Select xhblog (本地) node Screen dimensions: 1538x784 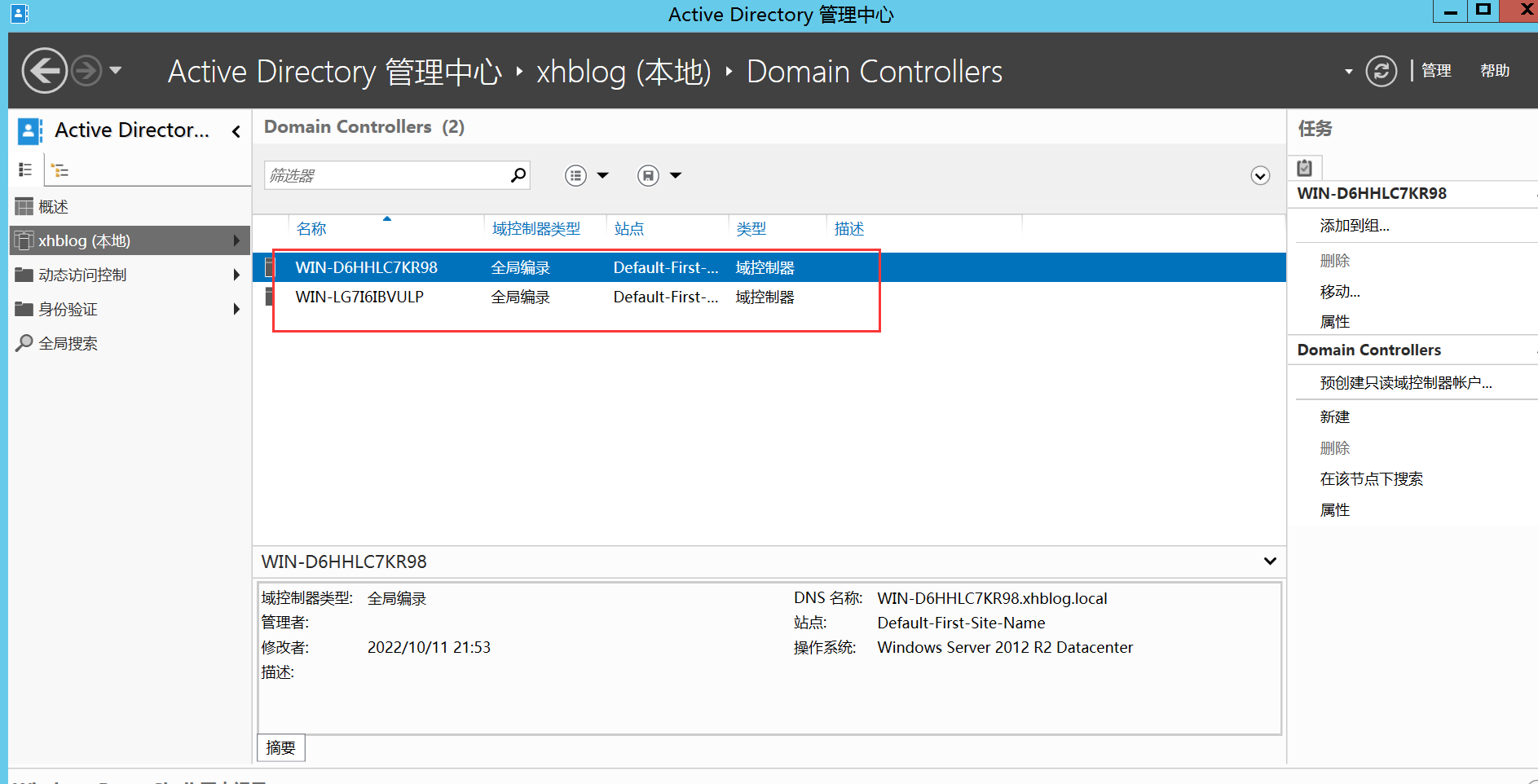(130, 240)
